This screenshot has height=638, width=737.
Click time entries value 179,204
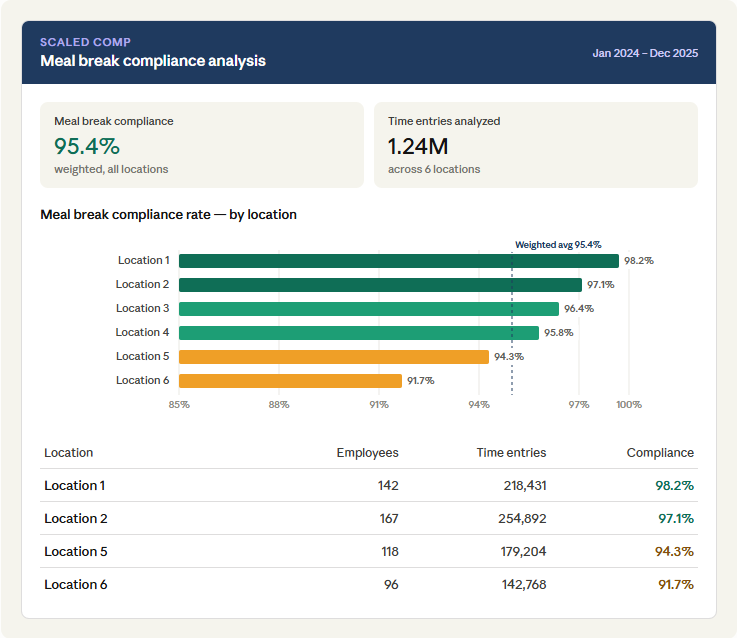click(x=524, y=551)
